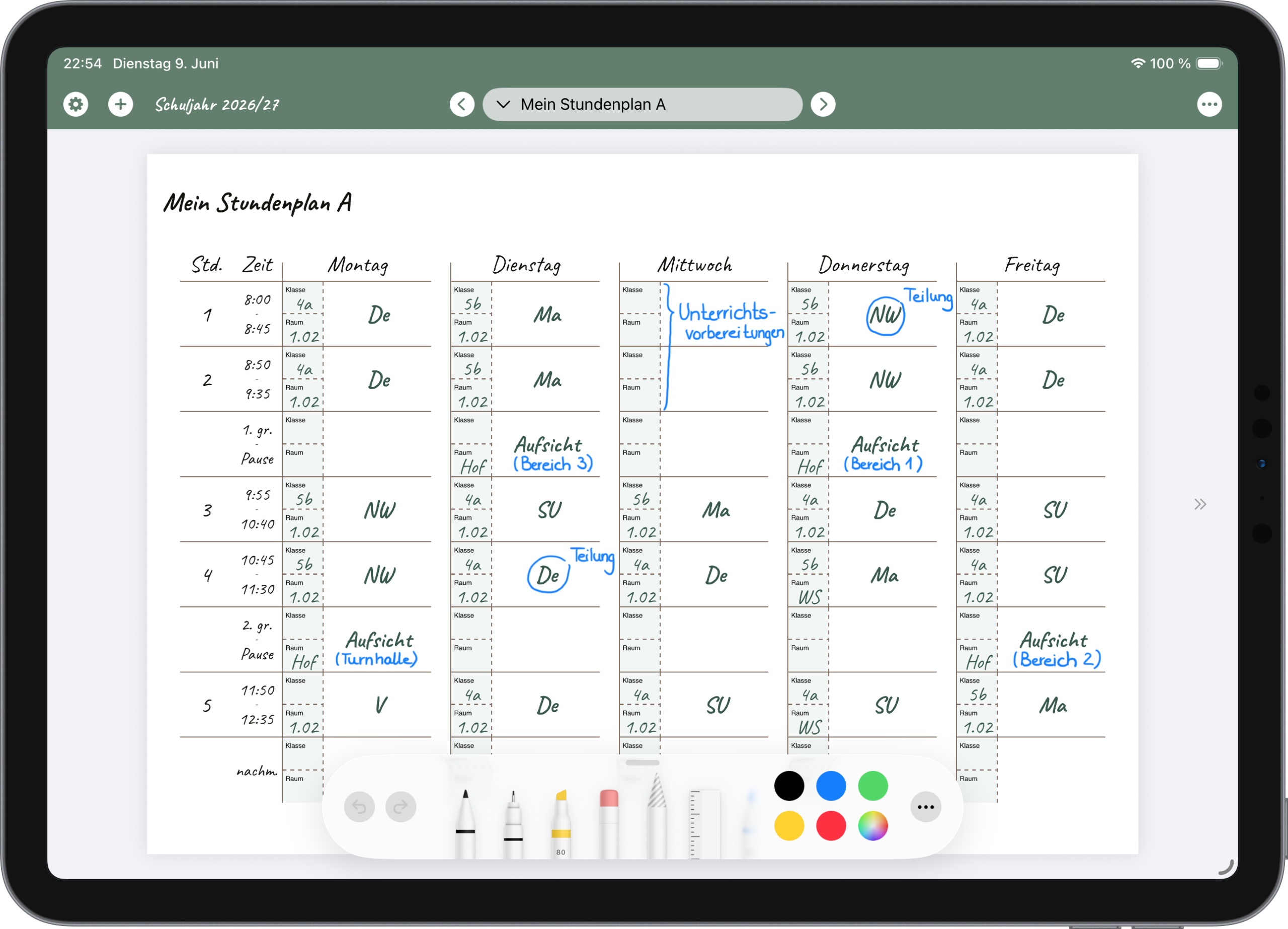Click the 2. gr. Pause row label
Image resolution: width=1288 pixels, height=929 pixels.
[257, 640]
